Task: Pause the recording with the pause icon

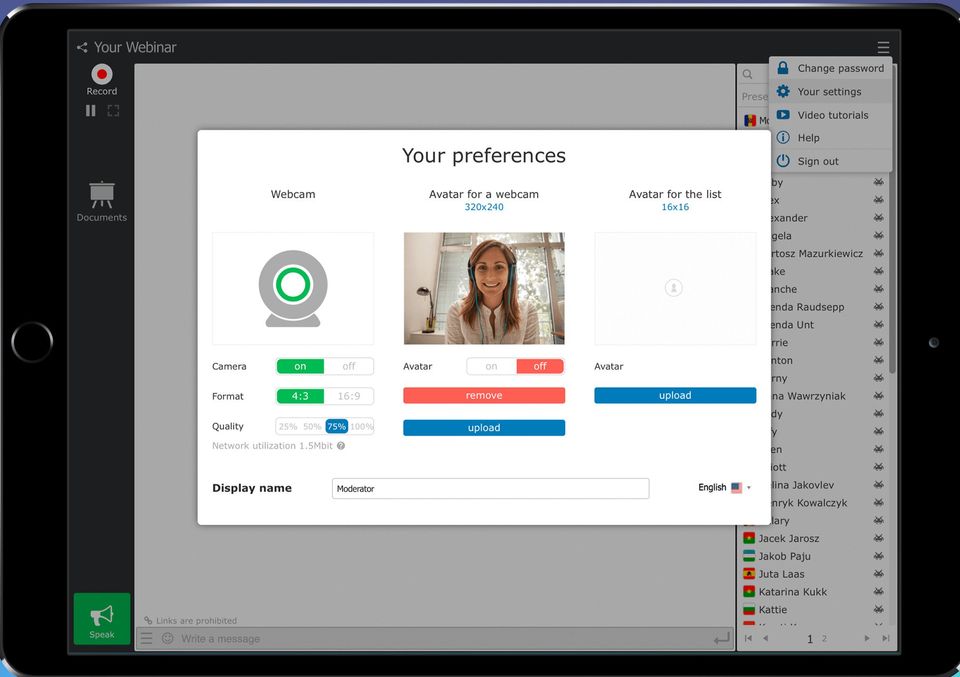Action: [x=91, y=111]
